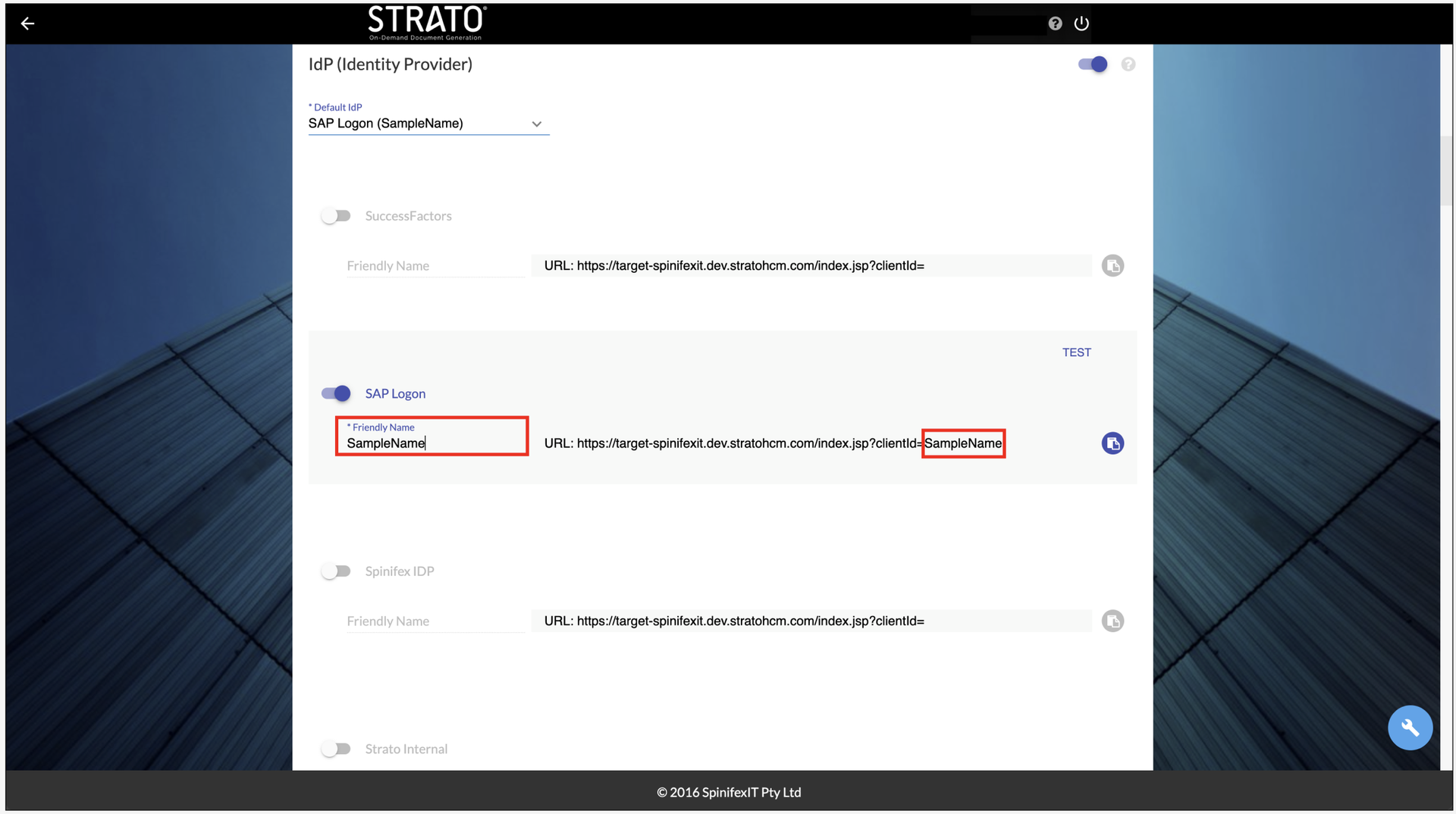Open help icon in top bar
Viewport: 1456px width, 814px height.
tap(1055, 23)
